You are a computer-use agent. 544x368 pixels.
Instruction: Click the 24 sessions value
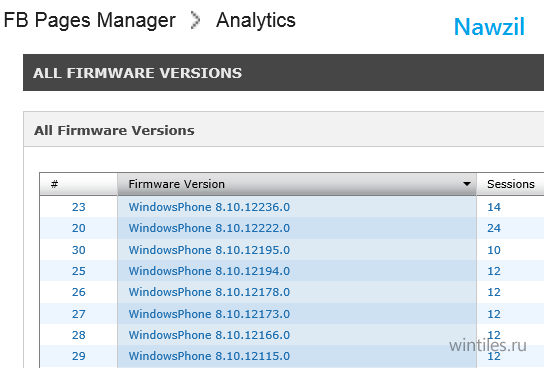tap(494, 228)
